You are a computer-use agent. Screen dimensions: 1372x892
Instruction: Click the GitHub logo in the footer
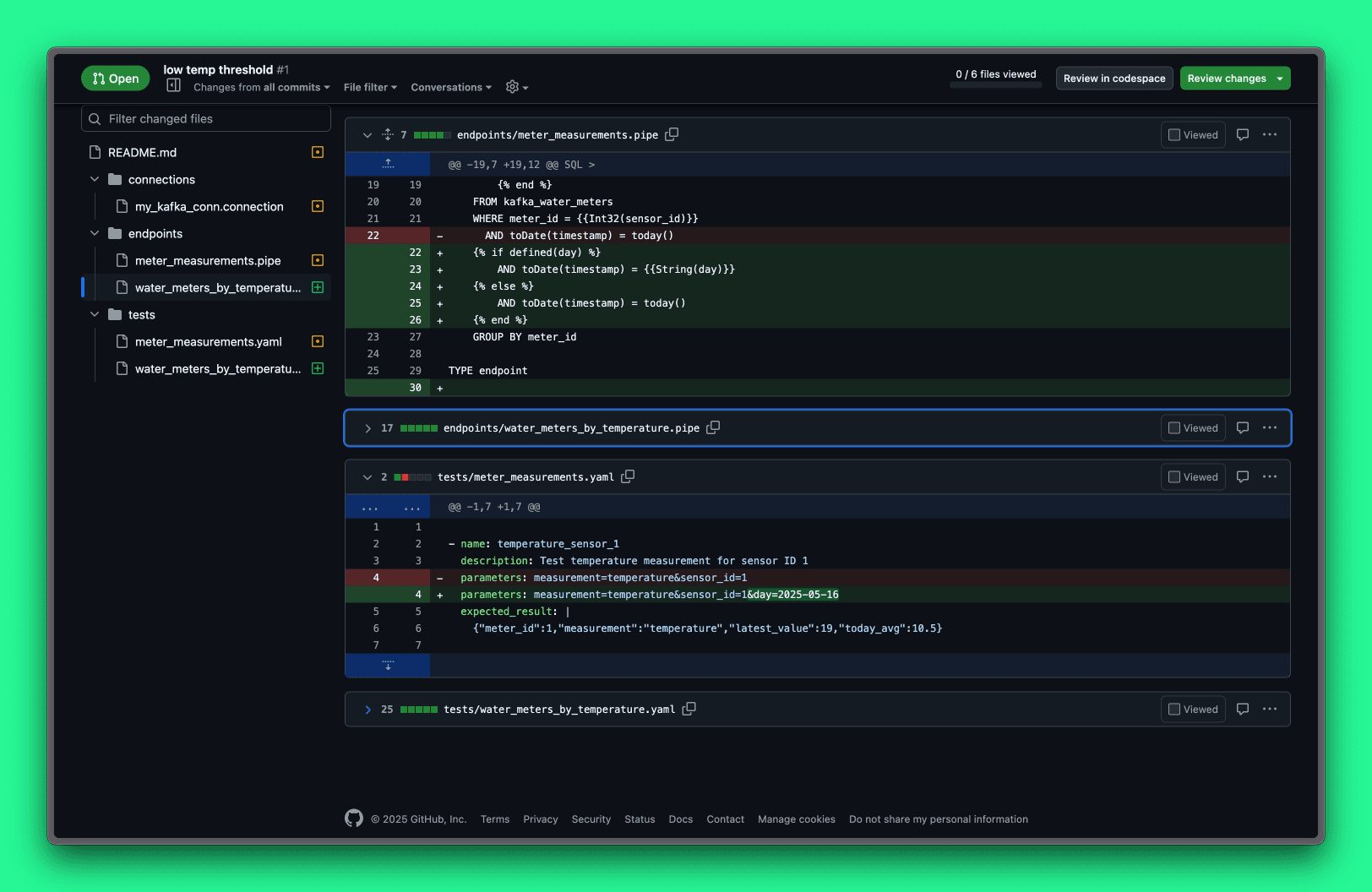(354, 819)
